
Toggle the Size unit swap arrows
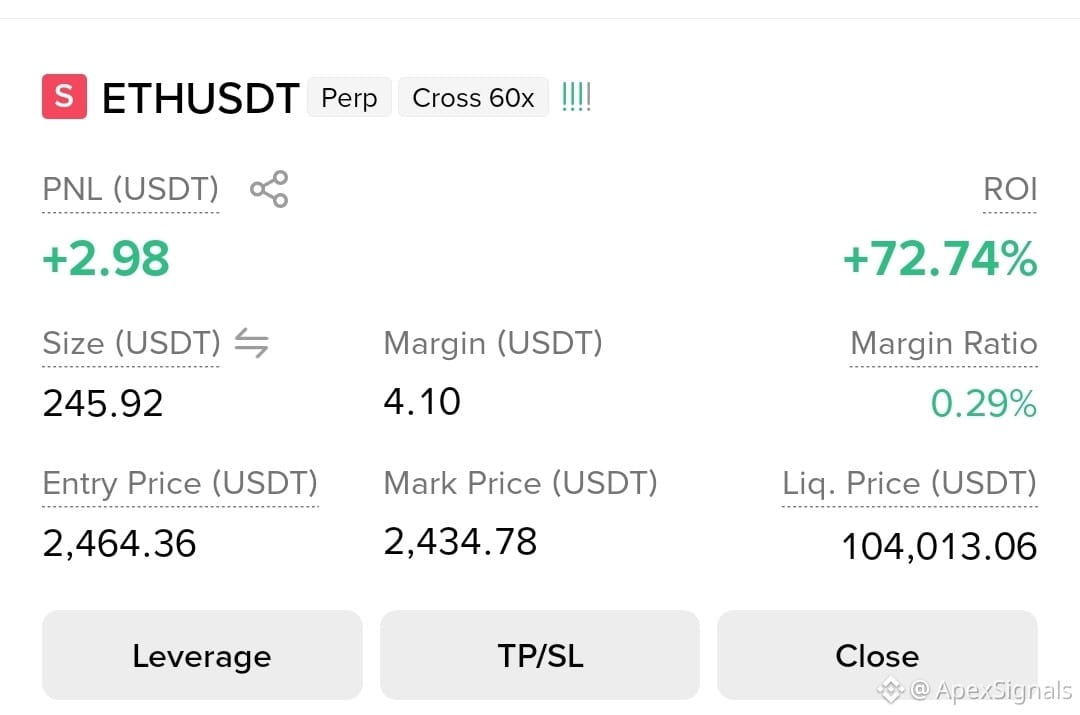pos(251,343)
